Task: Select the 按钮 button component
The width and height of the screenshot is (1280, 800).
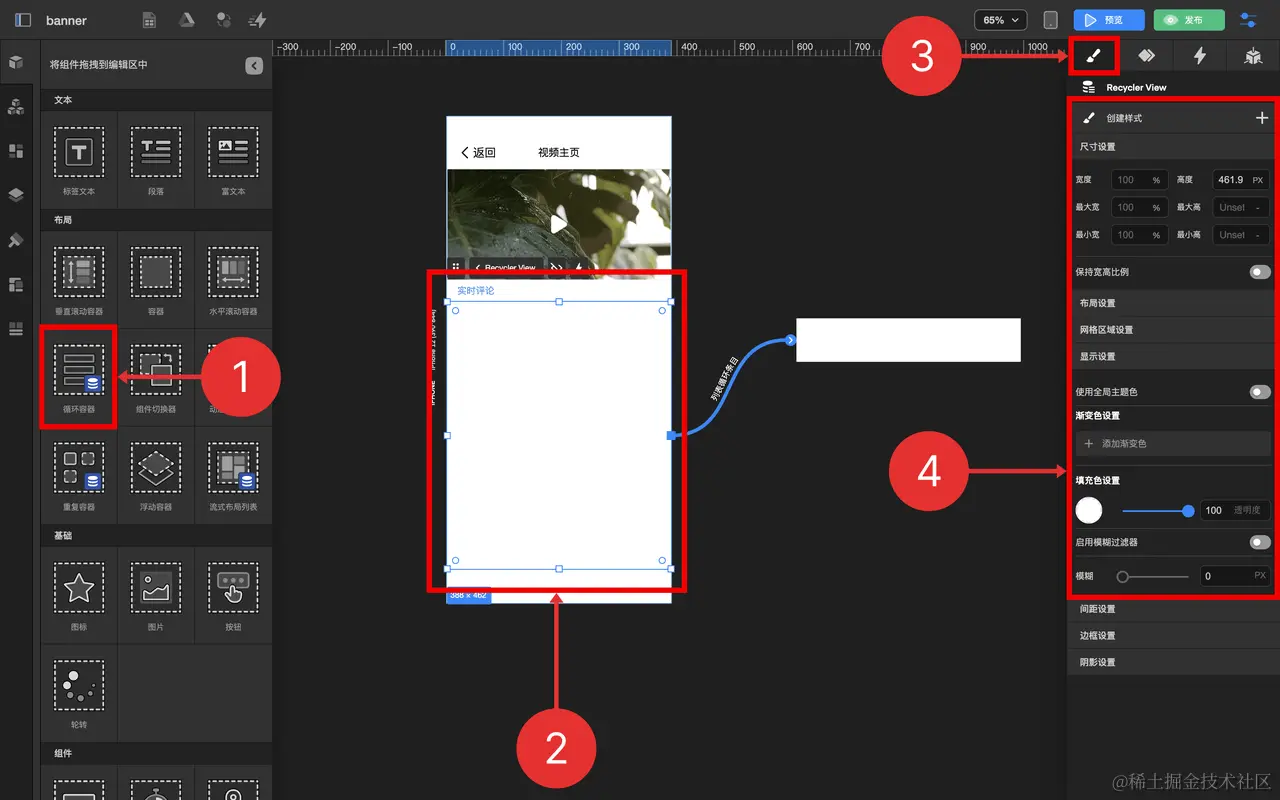Action: coord(233,595)
